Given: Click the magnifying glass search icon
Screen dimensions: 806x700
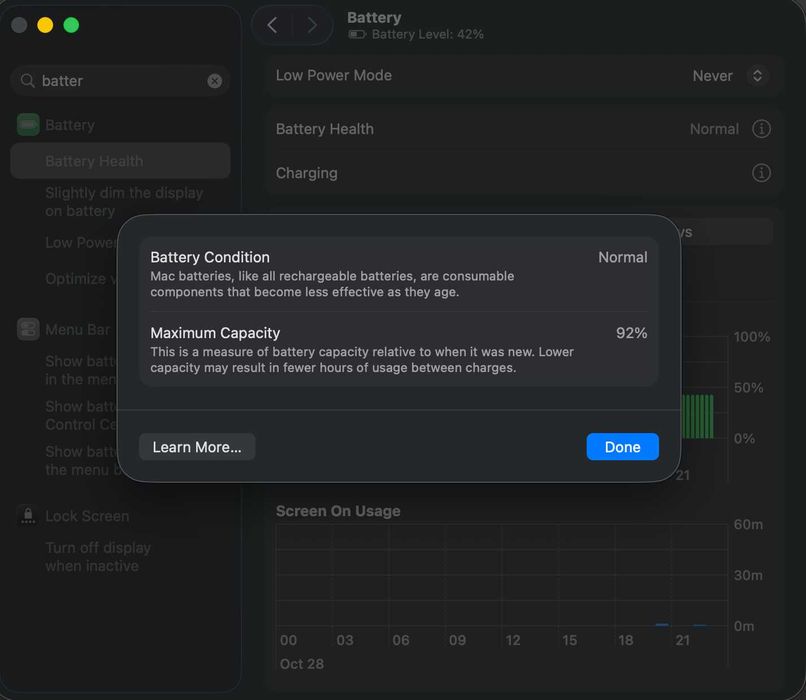Looking at the screenshot, I should pos(27,81).
